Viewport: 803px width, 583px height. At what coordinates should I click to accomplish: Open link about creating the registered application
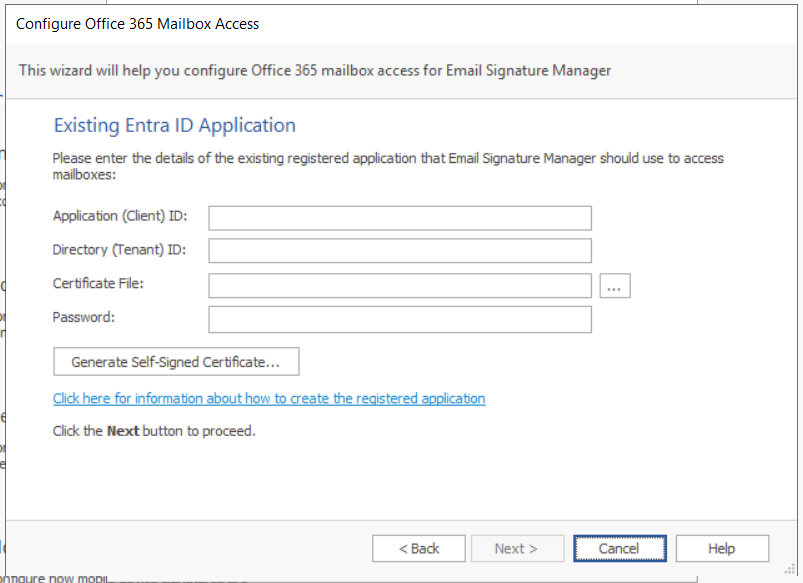click(x=269, y=399)
